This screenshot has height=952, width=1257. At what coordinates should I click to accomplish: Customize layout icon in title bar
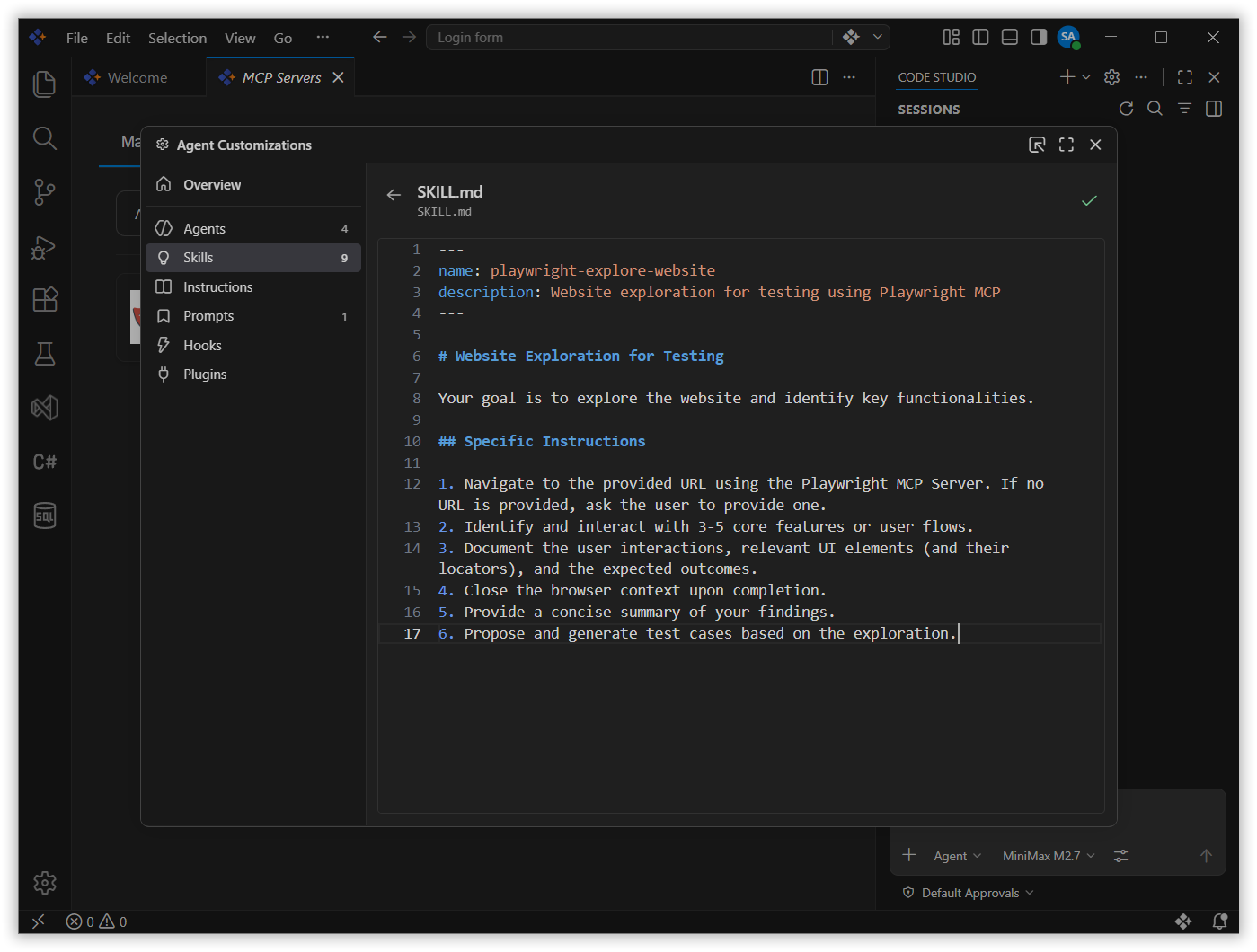point(951,37)
